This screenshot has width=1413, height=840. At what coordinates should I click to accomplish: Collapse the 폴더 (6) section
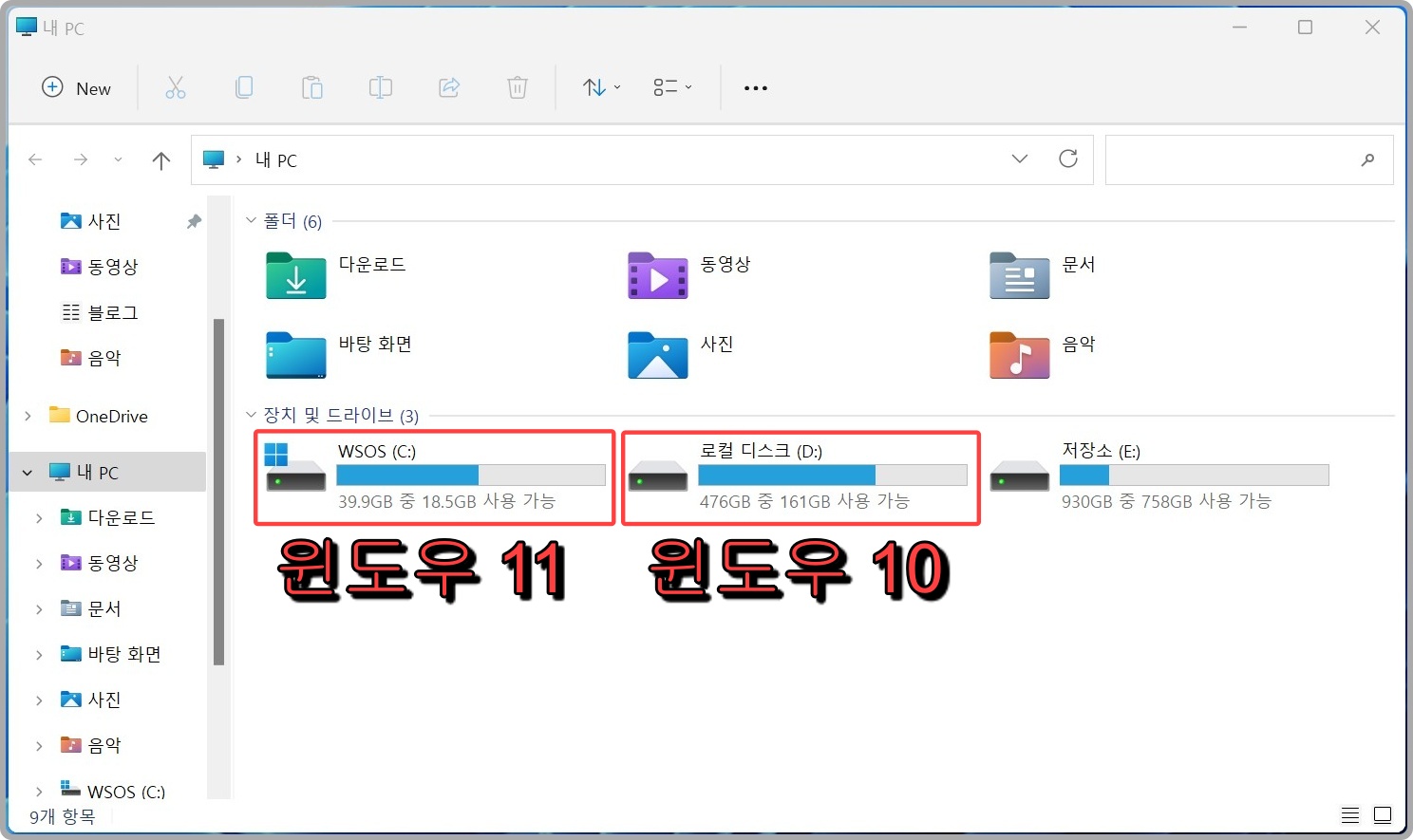pyautogui.click(x=251, y=220)
